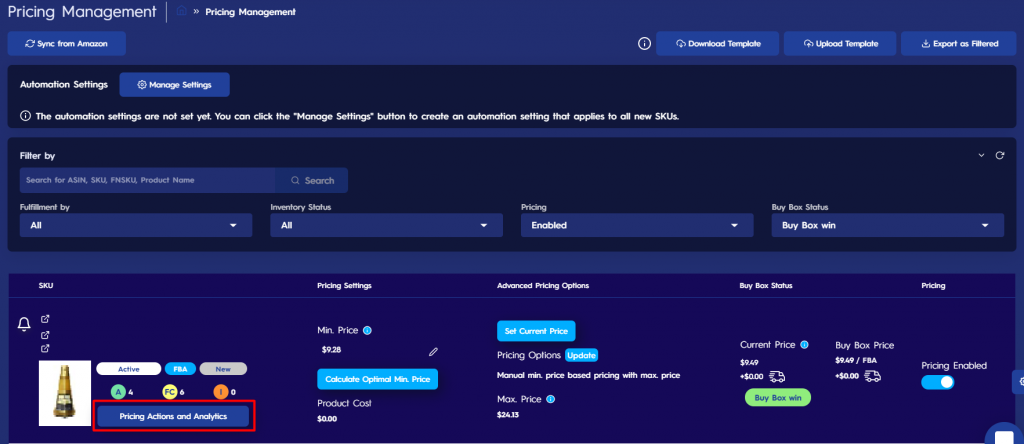This screenshot has height=444, width=1024.
Task: Click the Manual min. price based pricing text
Action: 589,375
